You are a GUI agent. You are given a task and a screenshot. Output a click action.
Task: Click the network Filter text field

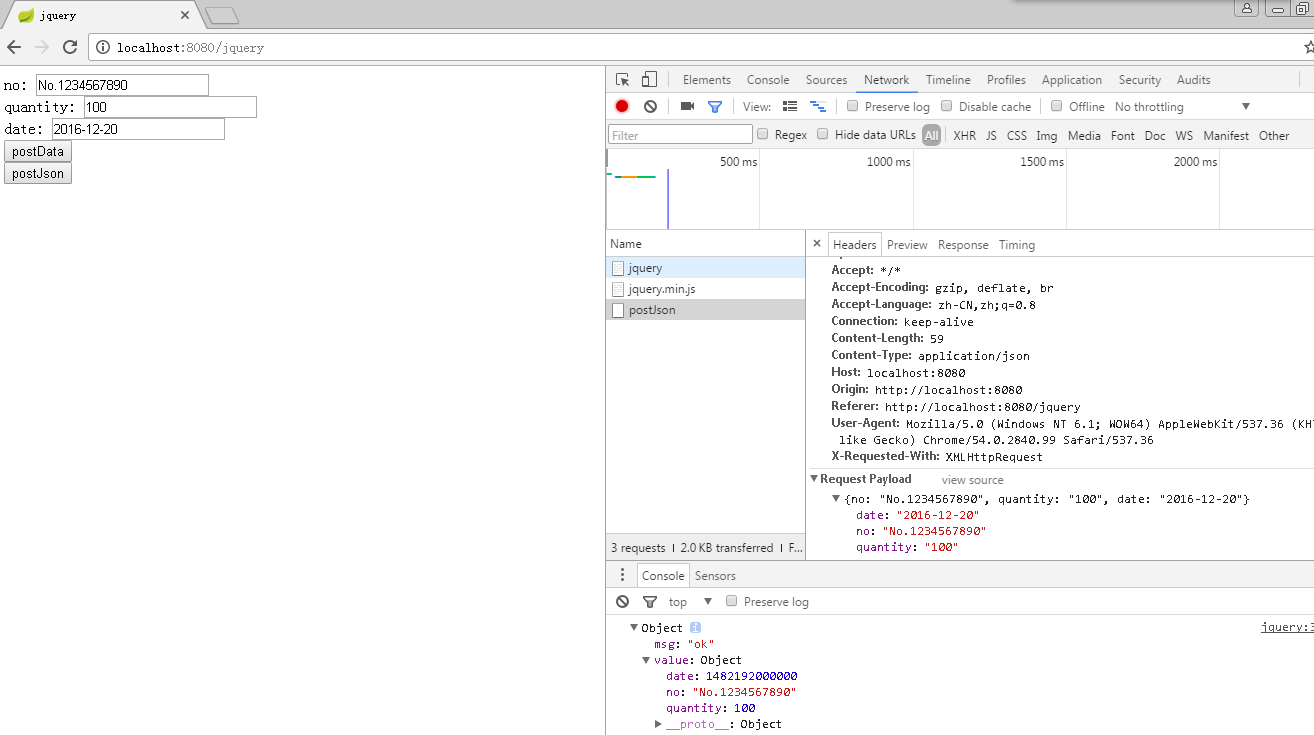click(x=680, y=135)
